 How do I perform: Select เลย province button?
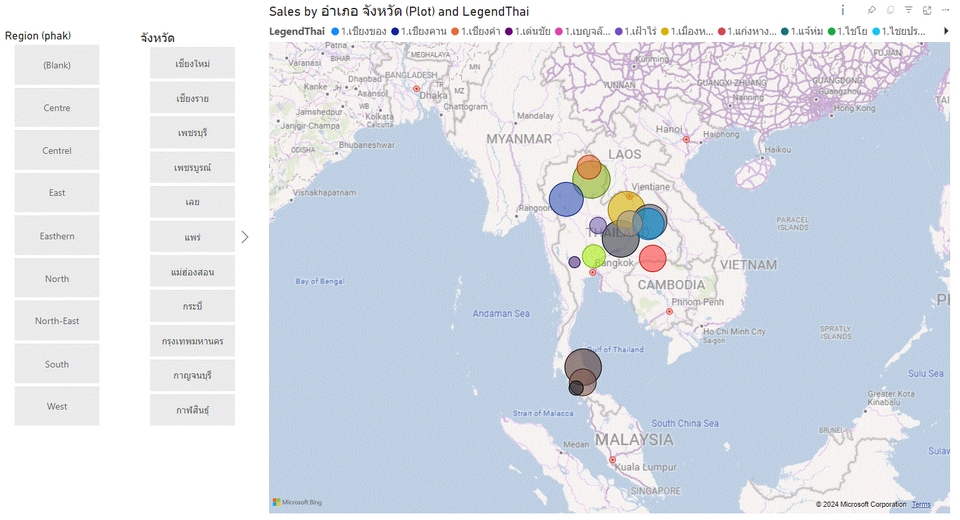point(192,202)
